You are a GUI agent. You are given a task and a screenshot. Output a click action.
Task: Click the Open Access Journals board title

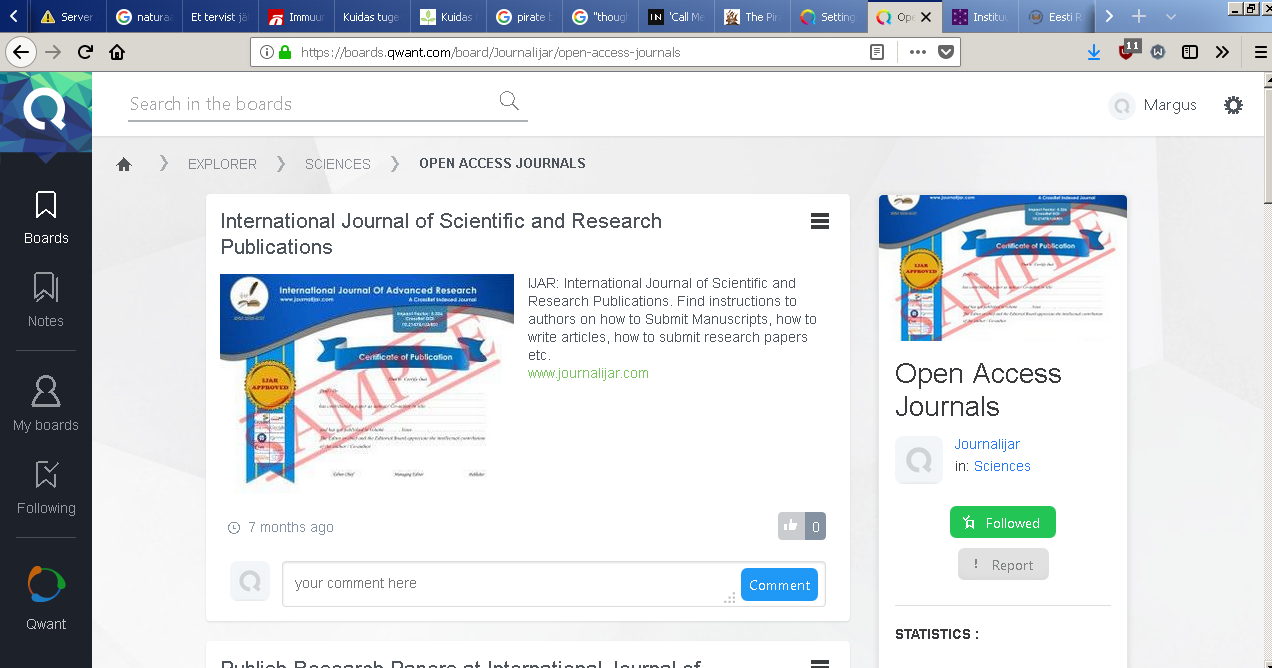978,390
